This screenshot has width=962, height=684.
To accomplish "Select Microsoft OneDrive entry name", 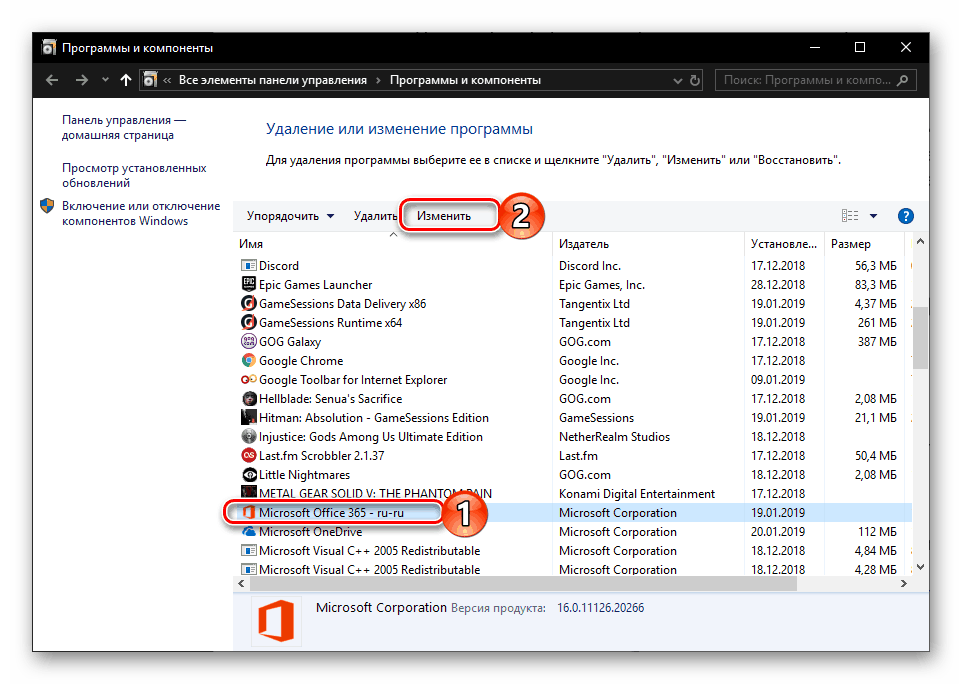I will [310, 532].
